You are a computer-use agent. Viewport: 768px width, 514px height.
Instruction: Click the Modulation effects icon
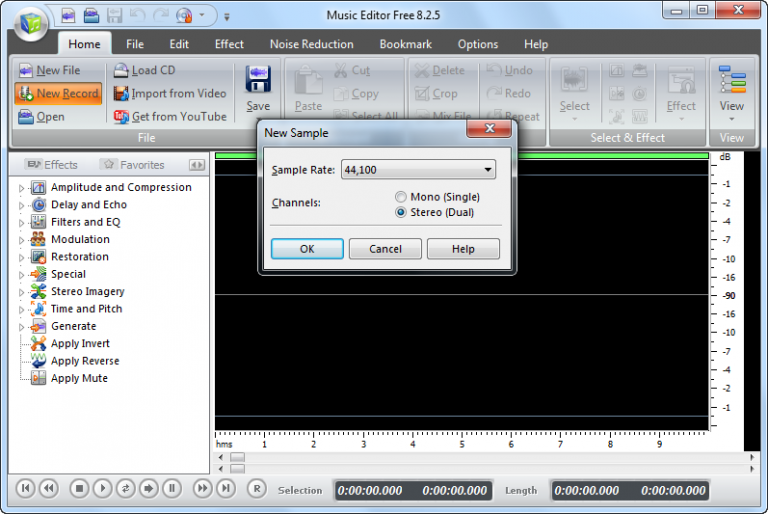click(38, 239)
